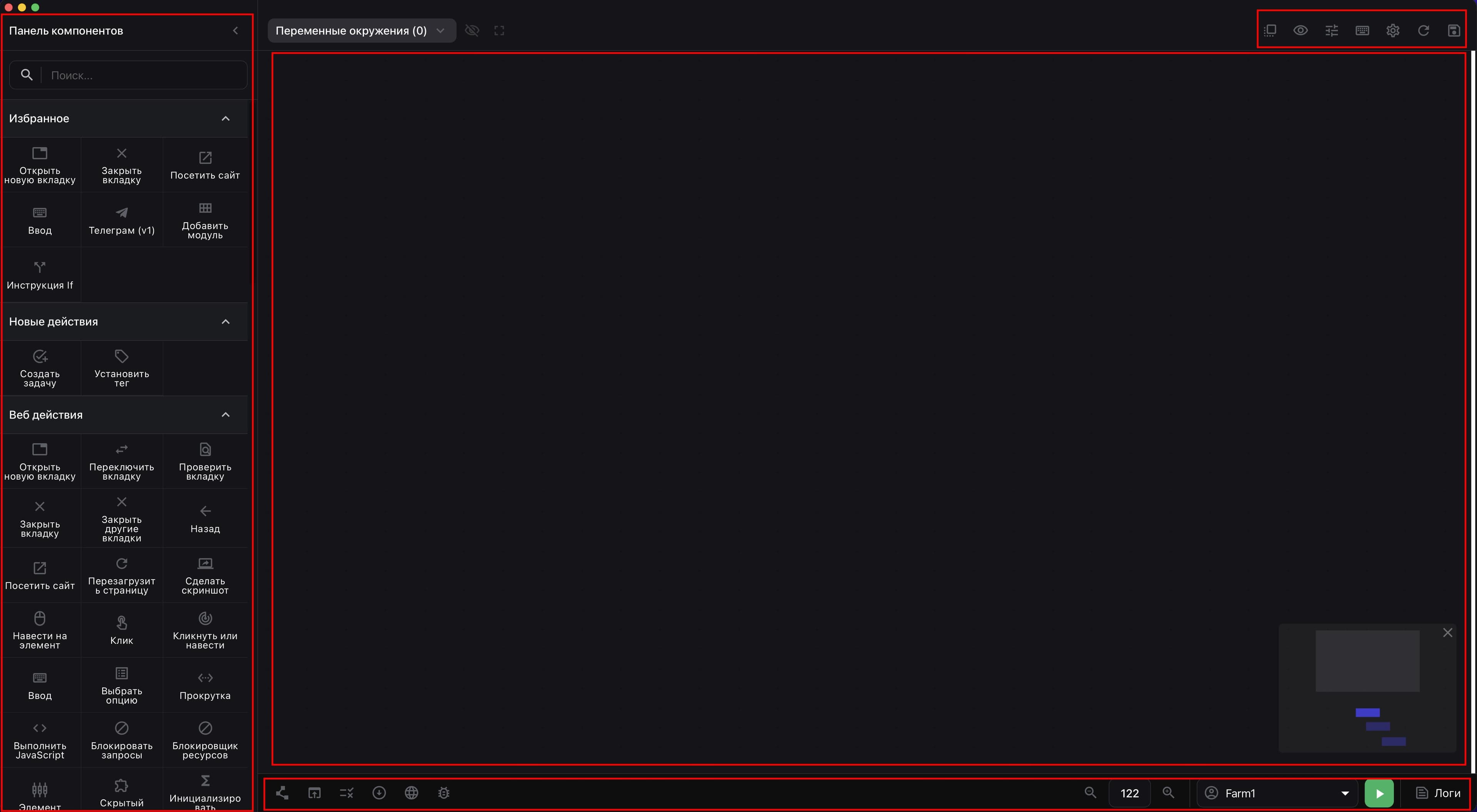Open the debug bug icon

444,792
